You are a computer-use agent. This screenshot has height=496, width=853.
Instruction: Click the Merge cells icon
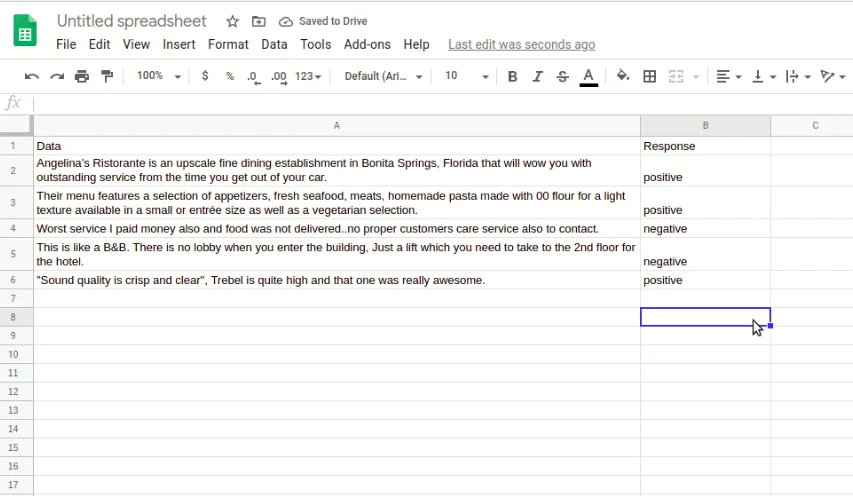(676, 77)
